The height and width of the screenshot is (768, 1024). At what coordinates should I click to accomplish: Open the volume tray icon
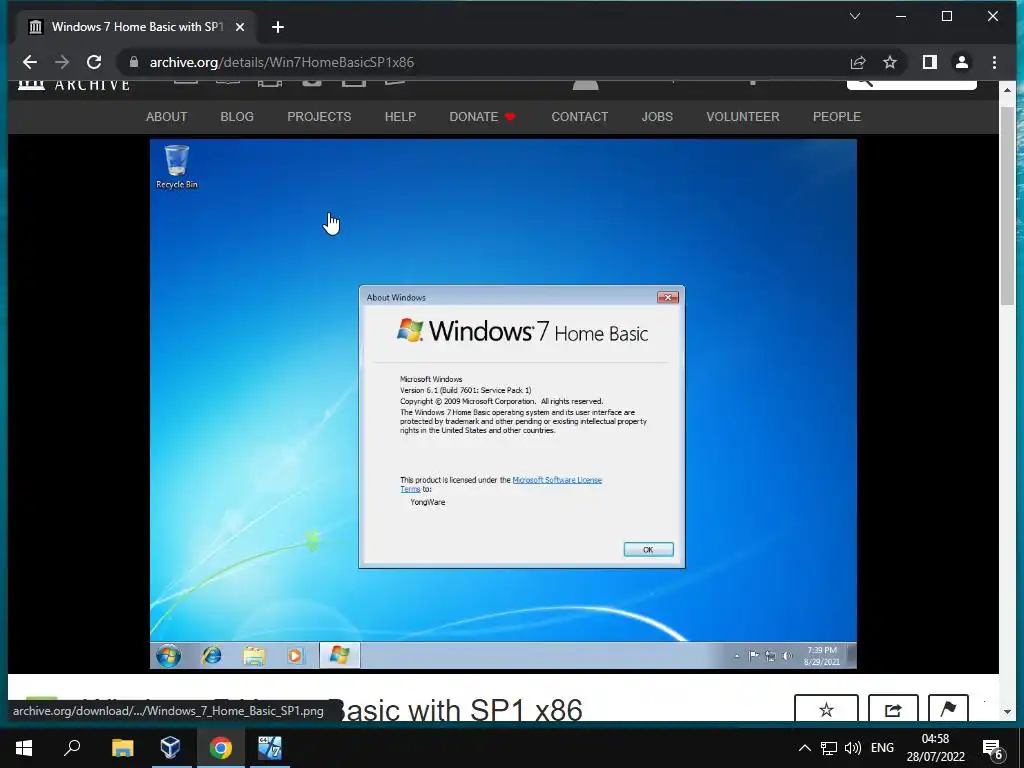tap(853, 748)
